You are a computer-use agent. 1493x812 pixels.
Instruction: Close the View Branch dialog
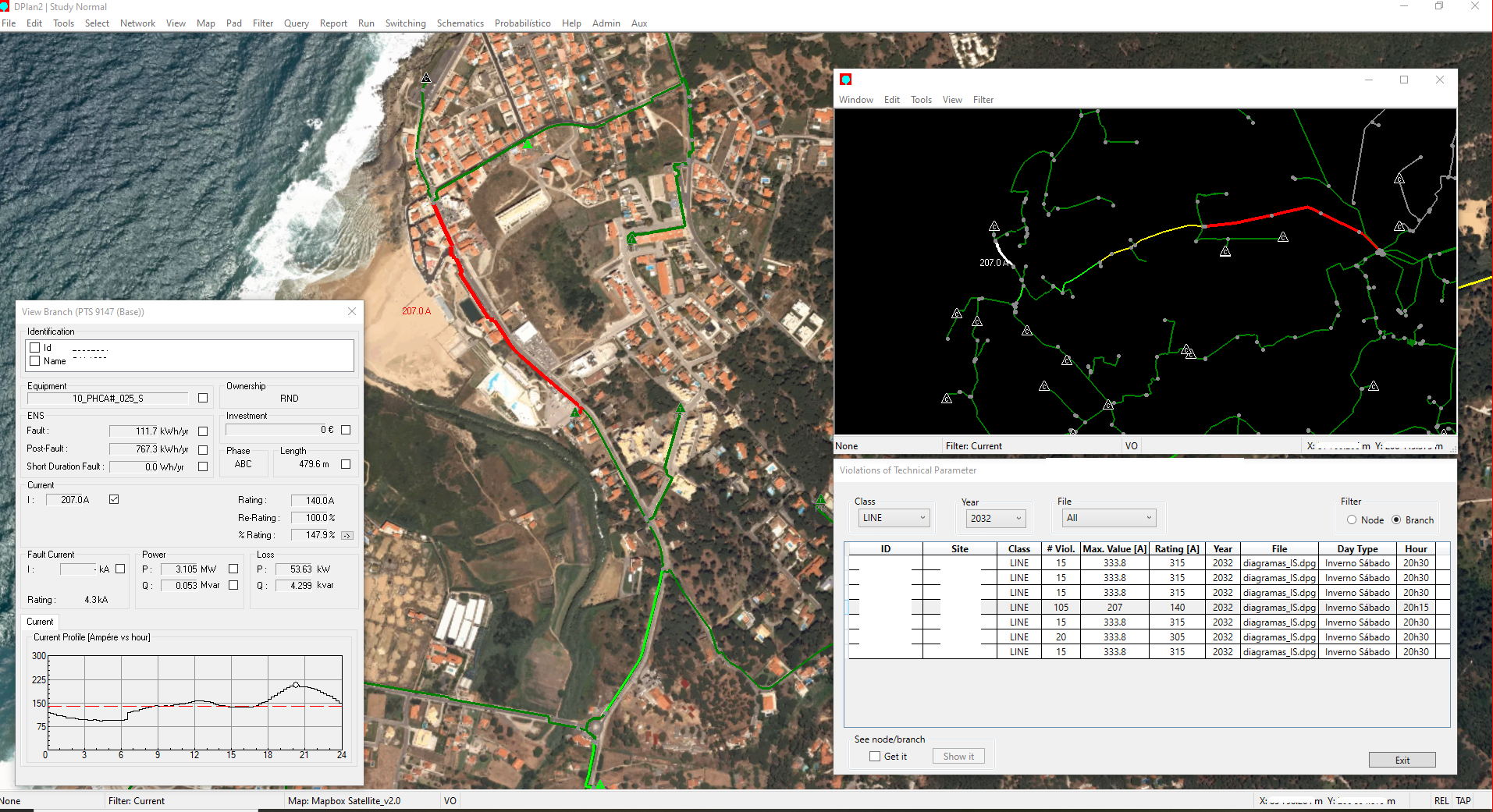coord(352,311)
